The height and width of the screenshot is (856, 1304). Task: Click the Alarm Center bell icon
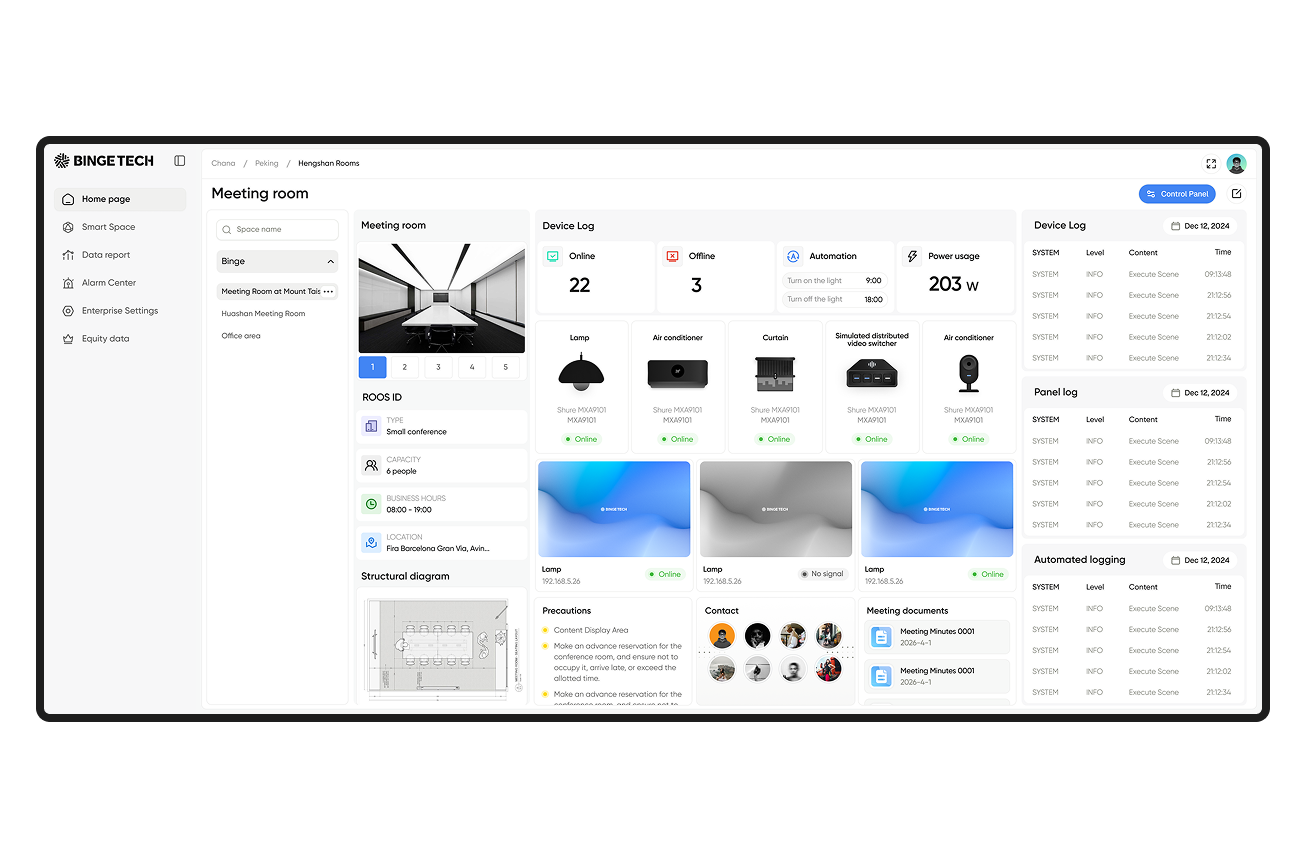coord(68,283)
